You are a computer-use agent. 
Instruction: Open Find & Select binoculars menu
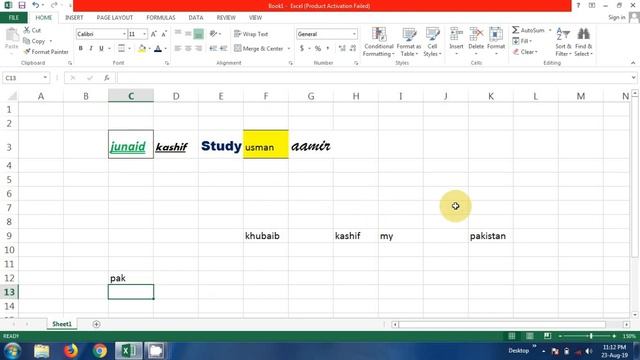pyautogui.click(x=584, y=42)
